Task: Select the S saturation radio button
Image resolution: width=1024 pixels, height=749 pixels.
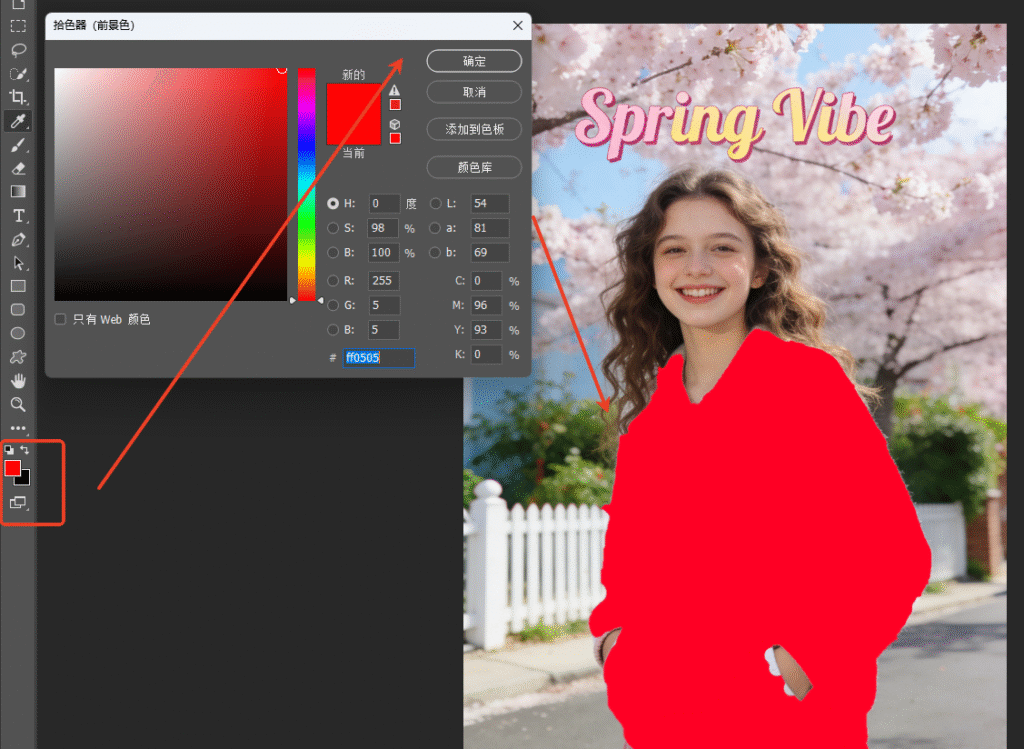Action: tap(333, 228)
